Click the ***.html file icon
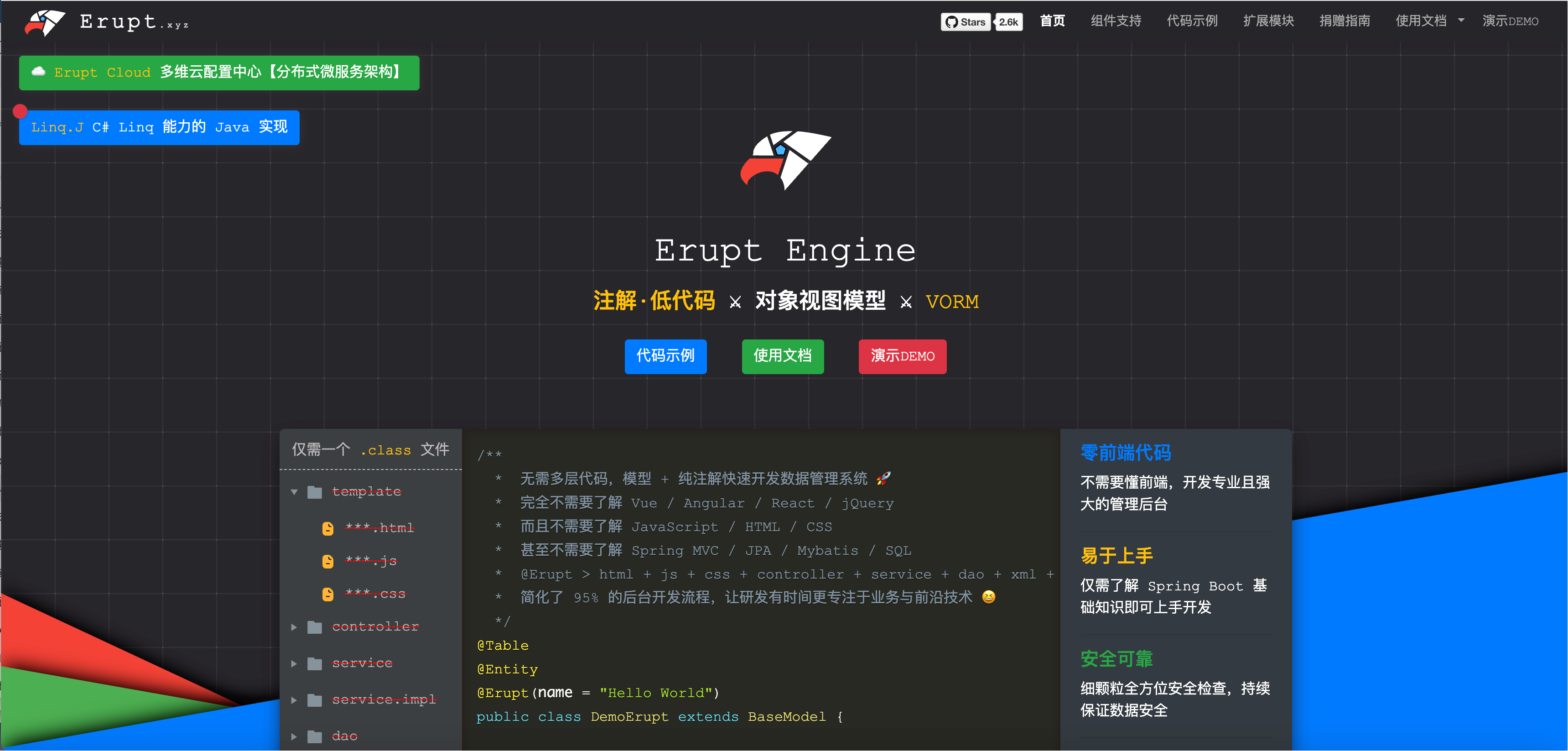1568x751 pixels. (328, 528)
